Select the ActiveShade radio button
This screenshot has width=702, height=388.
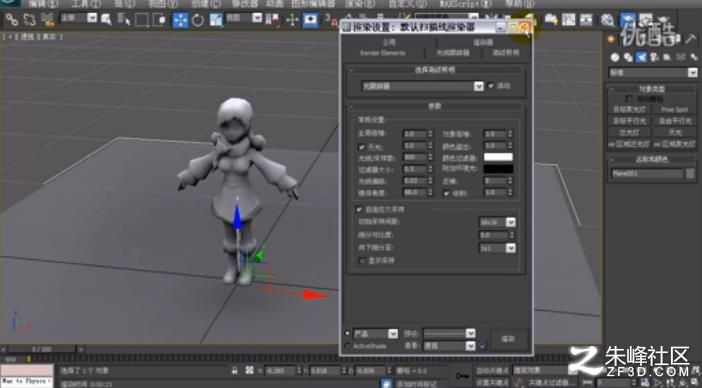pos(348,345)
